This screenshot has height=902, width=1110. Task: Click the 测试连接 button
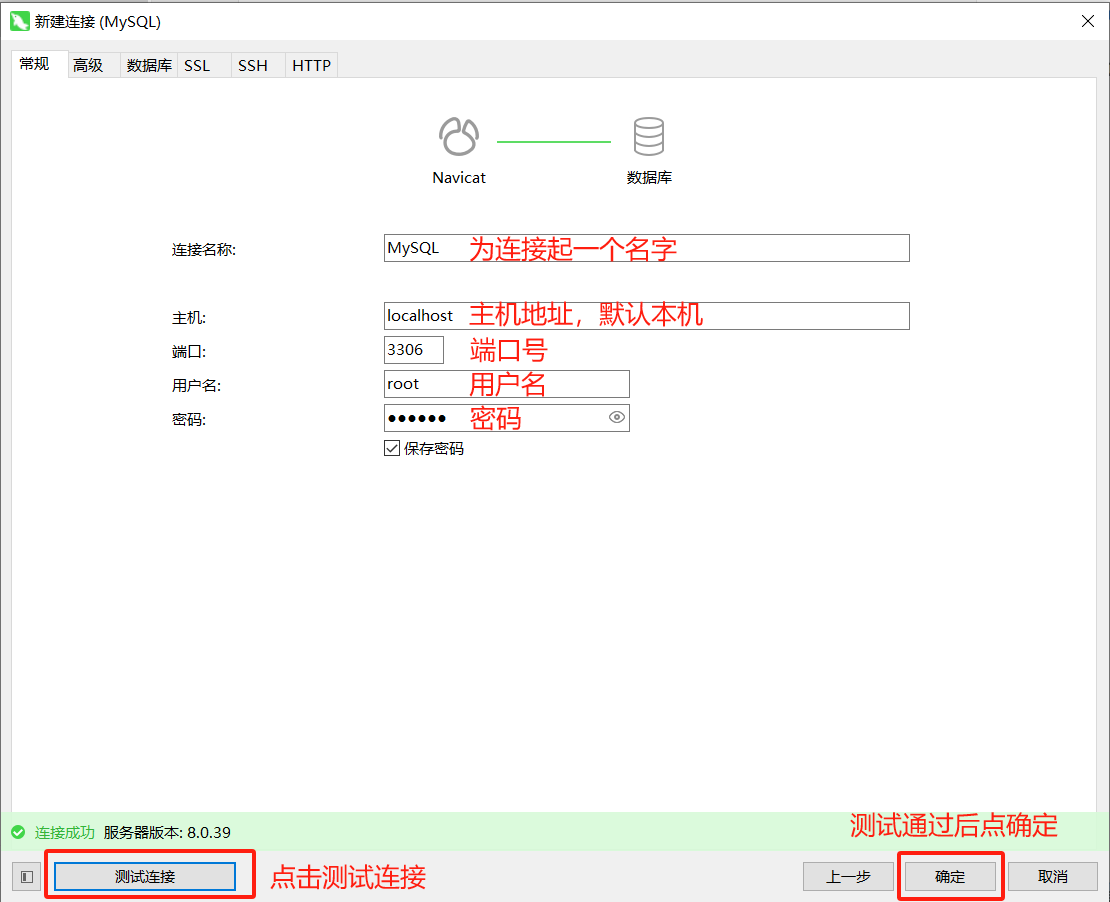pyautogui.click(x=145, y=877)
